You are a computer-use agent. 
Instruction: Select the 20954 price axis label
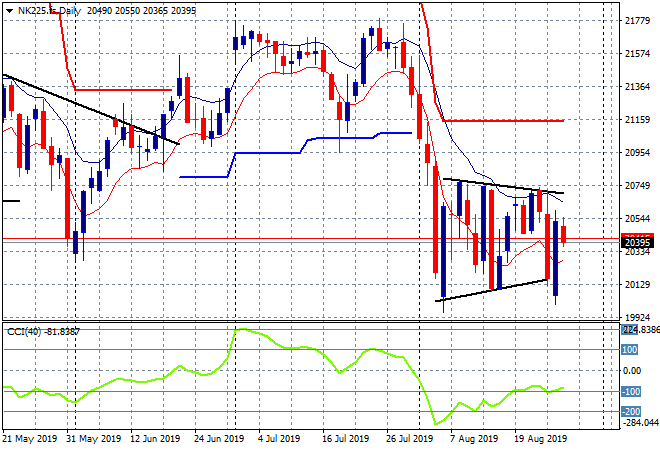point(637,152)
